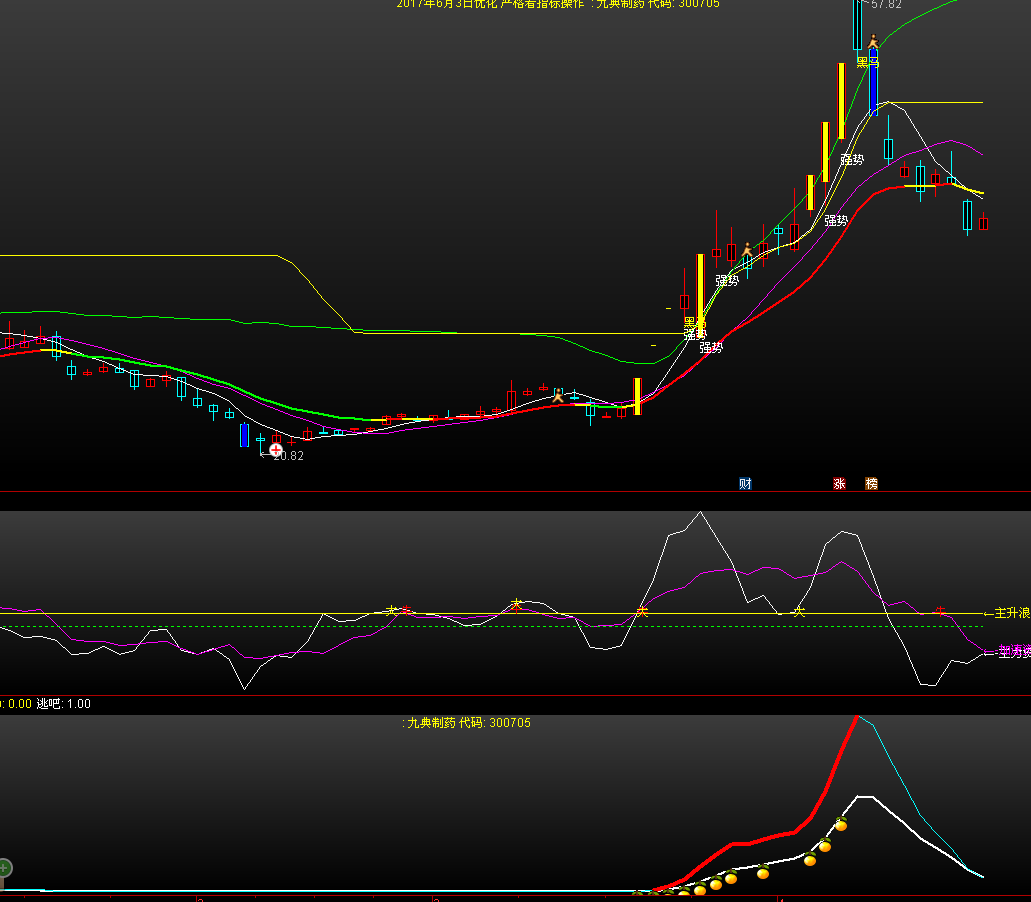Open the orange 榜 badge icon
Image resolution: width=1031 pixels, height=902 pixels.
pos(871,484)
